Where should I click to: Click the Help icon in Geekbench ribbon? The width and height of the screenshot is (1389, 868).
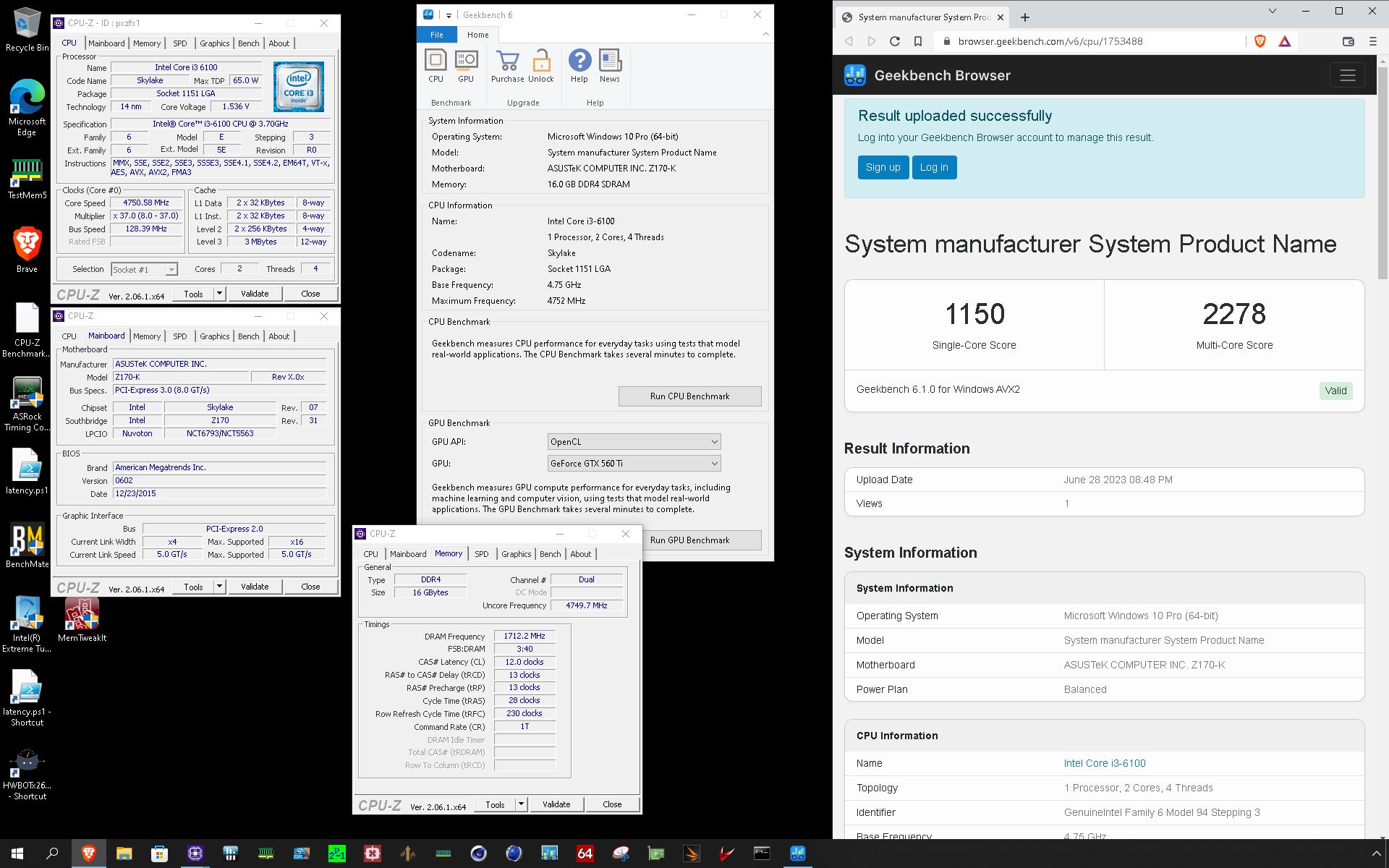coord(579,67)
